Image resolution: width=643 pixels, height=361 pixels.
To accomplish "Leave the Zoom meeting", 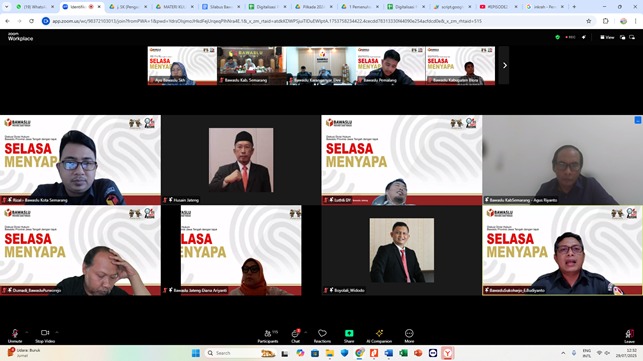I will tap(629, 336).
